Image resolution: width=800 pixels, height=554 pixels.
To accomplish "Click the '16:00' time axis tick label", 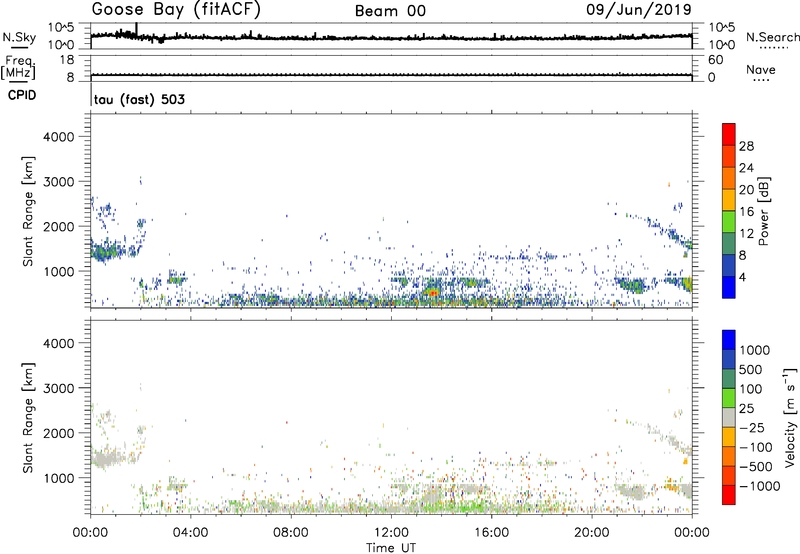I will click(491, 532).
